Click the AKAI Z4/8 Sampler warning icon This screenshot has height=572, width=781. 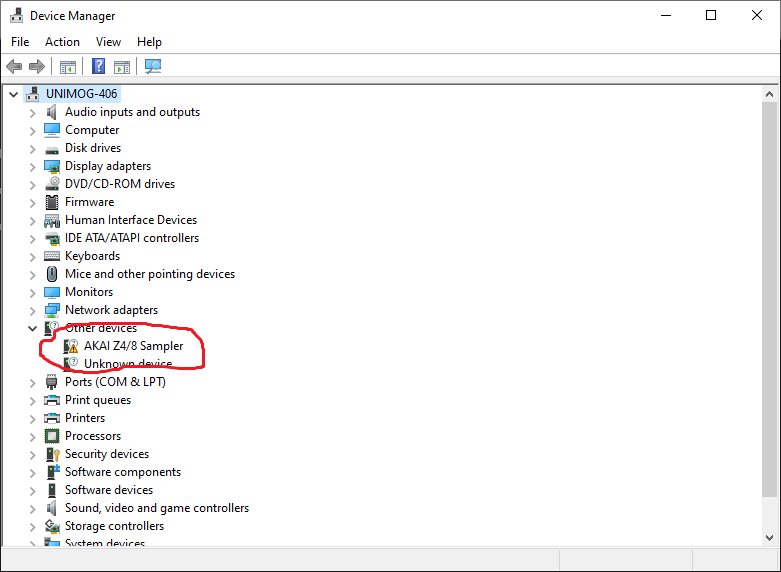point(71,346)
